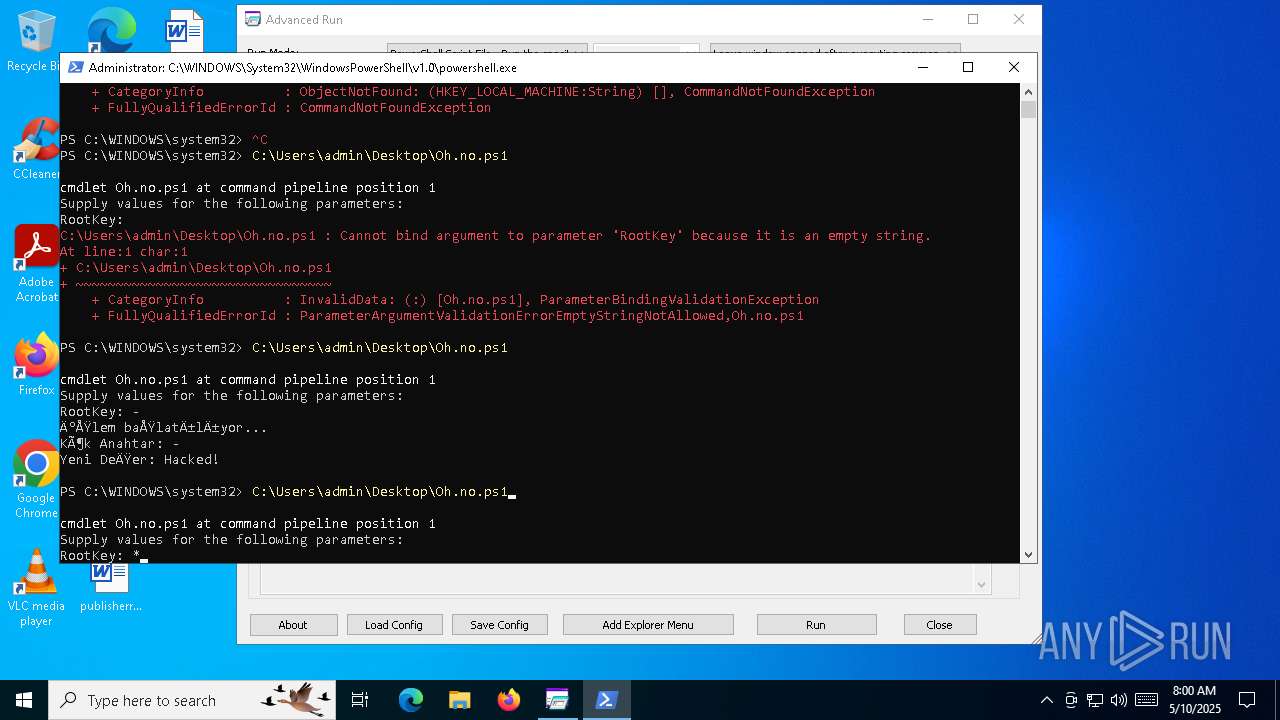Click down arrow of Advanced Run text box scrollbar
Viewport: 1280px width, 720px height.
(981, 585)
